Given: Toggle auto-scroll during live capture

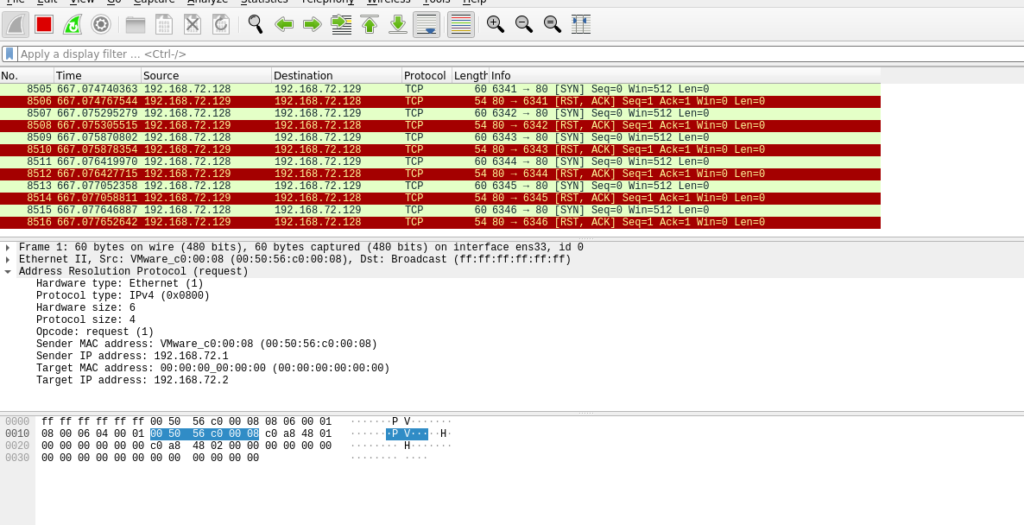Looking at the screenshot, I should tap(426, 24).
